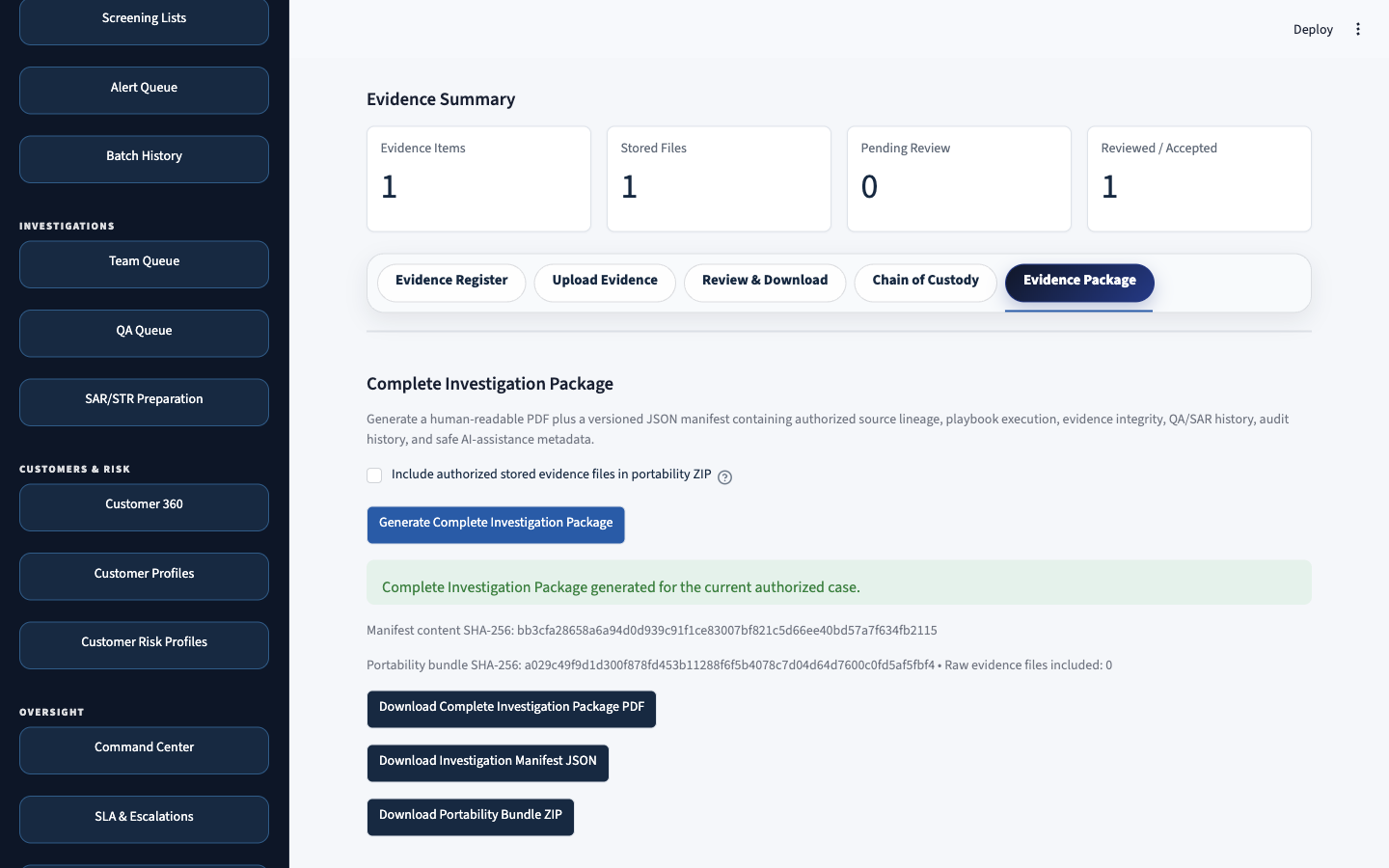View the Chain of Custody tab
Screen dimensions: 1389x868
coord(925,282)
